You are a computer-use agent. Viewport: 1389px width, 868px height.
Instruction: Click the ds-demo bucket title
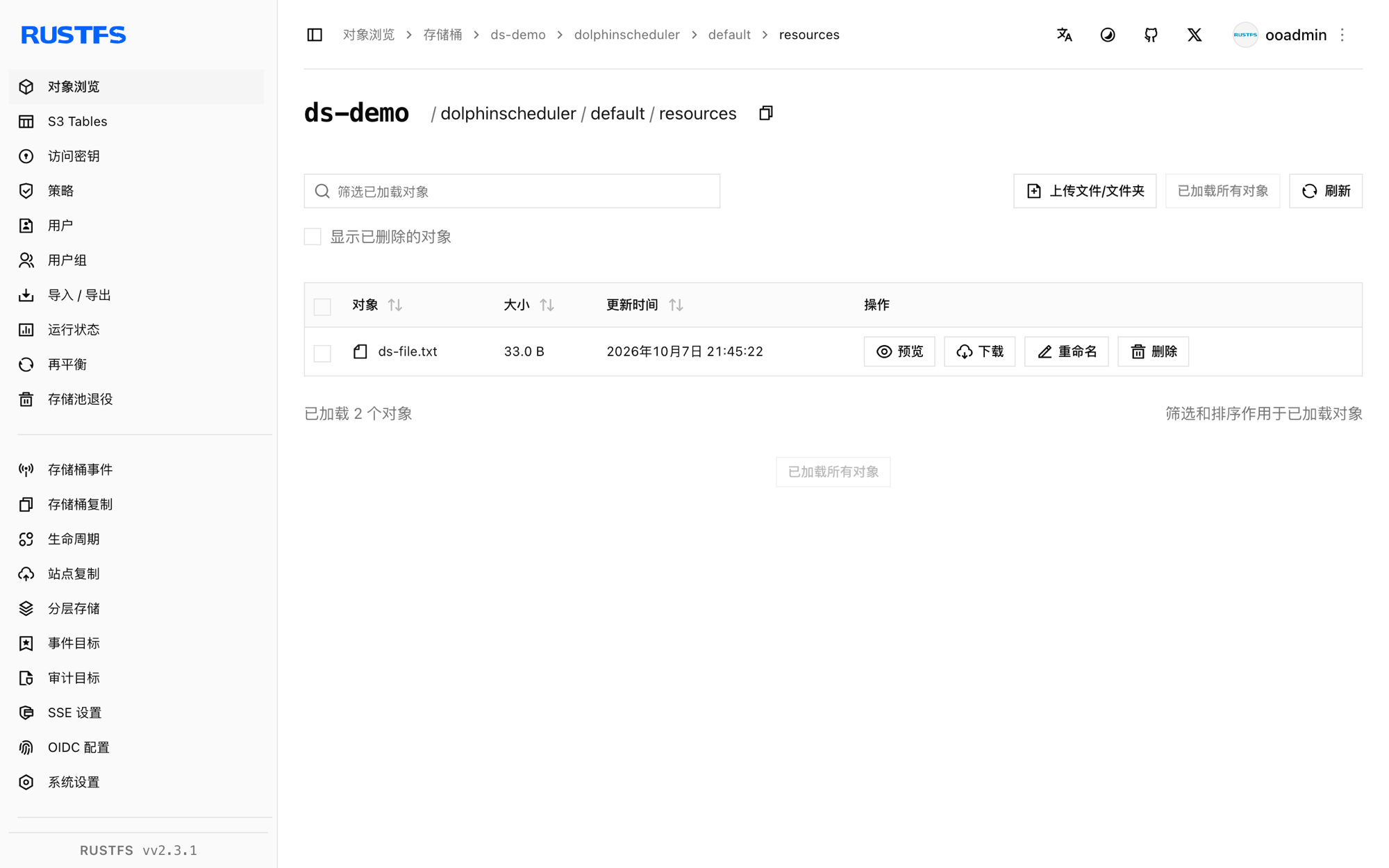(x=357, y=113)
